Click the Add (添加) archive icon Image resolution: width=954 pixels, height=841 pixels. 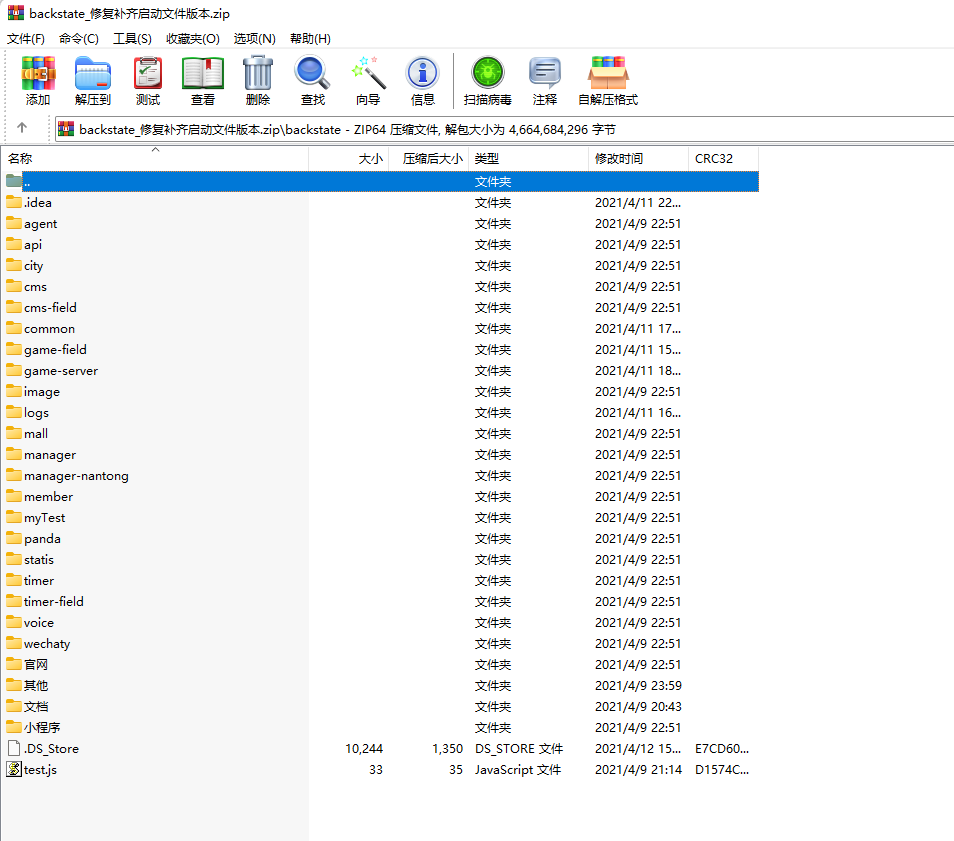pos(38,81)
